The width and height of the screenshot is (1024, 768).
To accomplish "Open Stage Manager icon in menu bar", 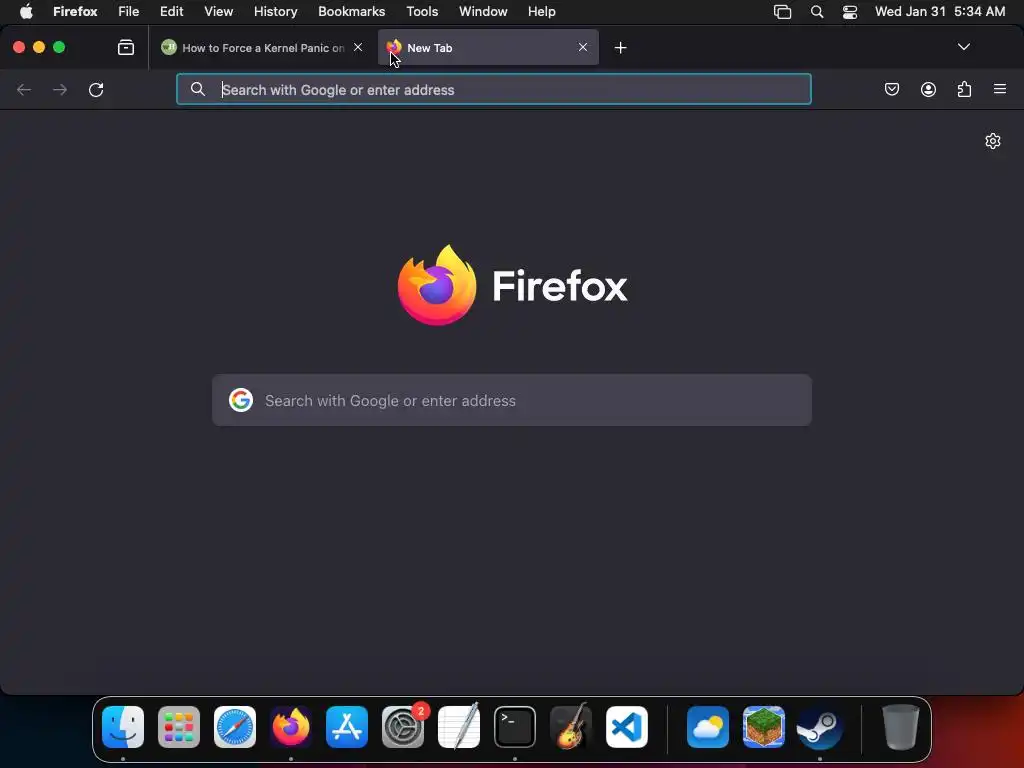I will [x=782, y=12].
